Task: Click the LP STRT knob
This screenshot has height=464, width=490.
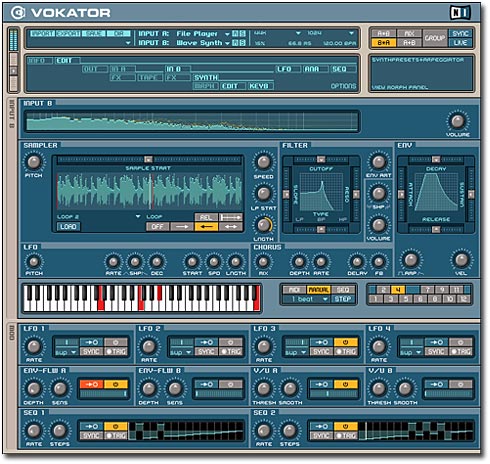Action: (x=264, y=193)
